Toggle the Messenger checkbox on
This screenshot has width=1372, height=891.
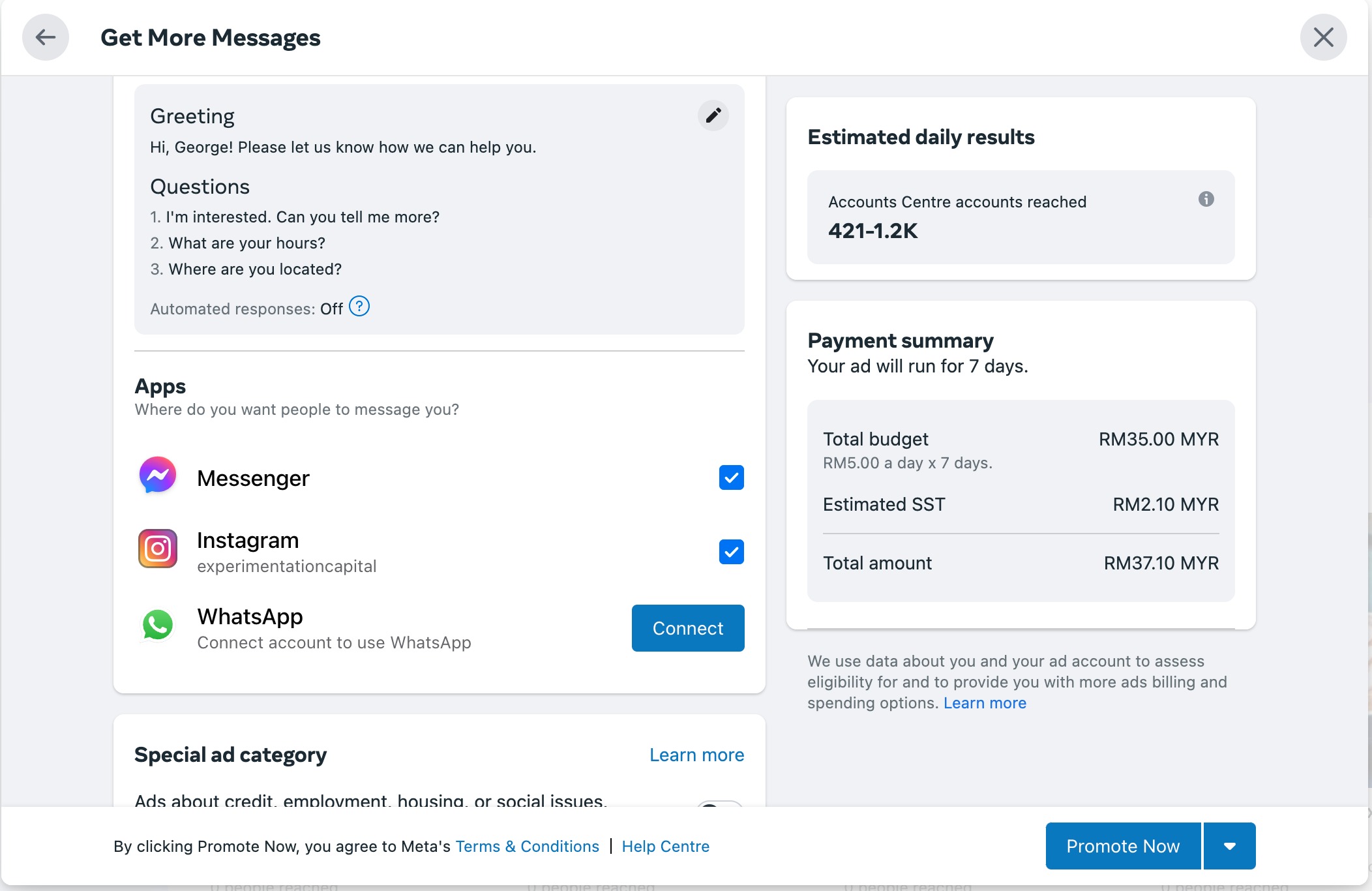point(731,477)
